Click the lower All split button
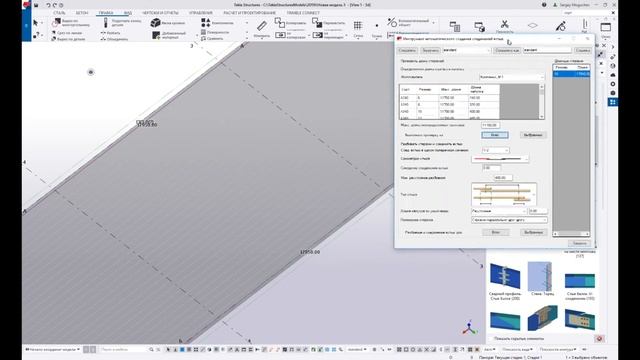This screenshot has height=360, width=640. tap(496, 232)
